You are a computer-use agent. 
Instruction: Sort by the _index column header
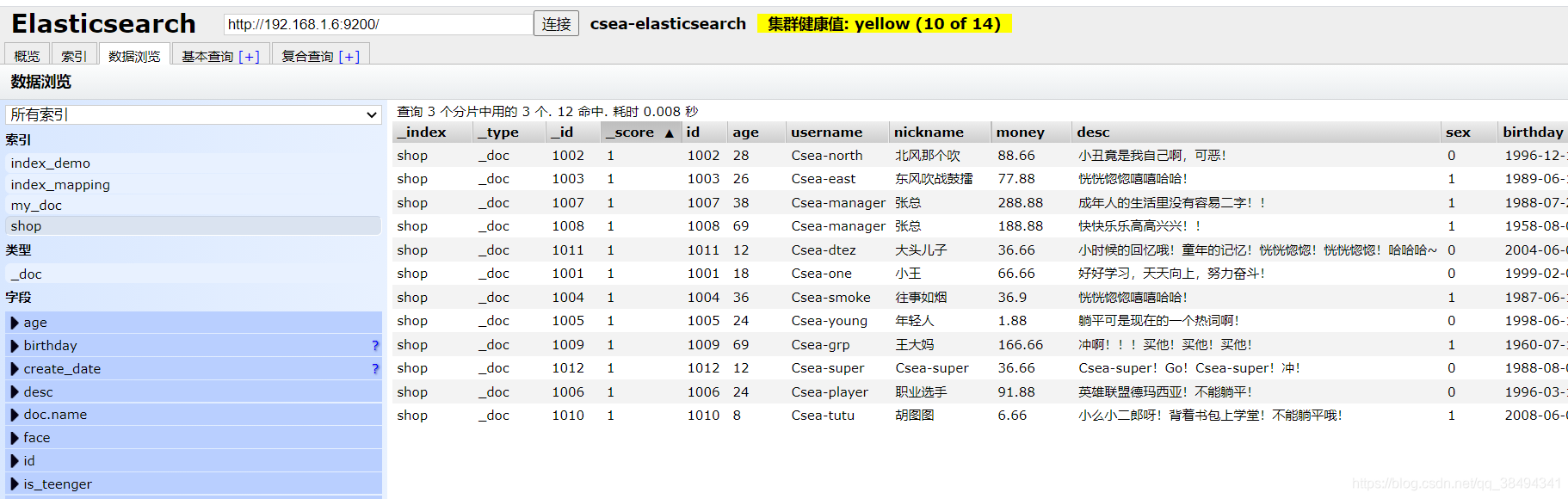tap(433, 132)
